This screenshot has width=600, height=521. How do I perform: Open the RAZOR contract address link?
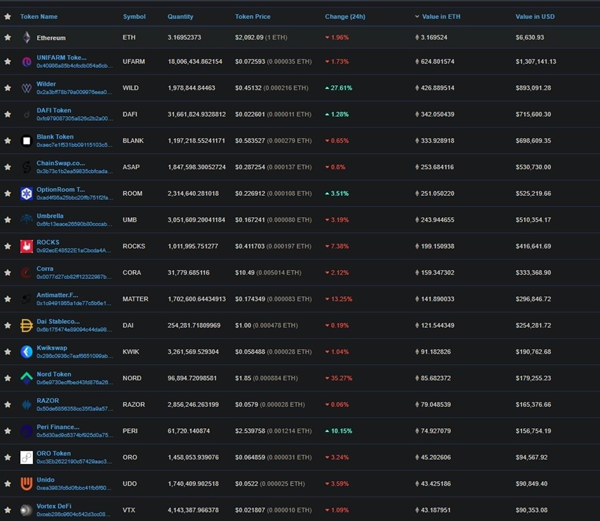(75, 409)
